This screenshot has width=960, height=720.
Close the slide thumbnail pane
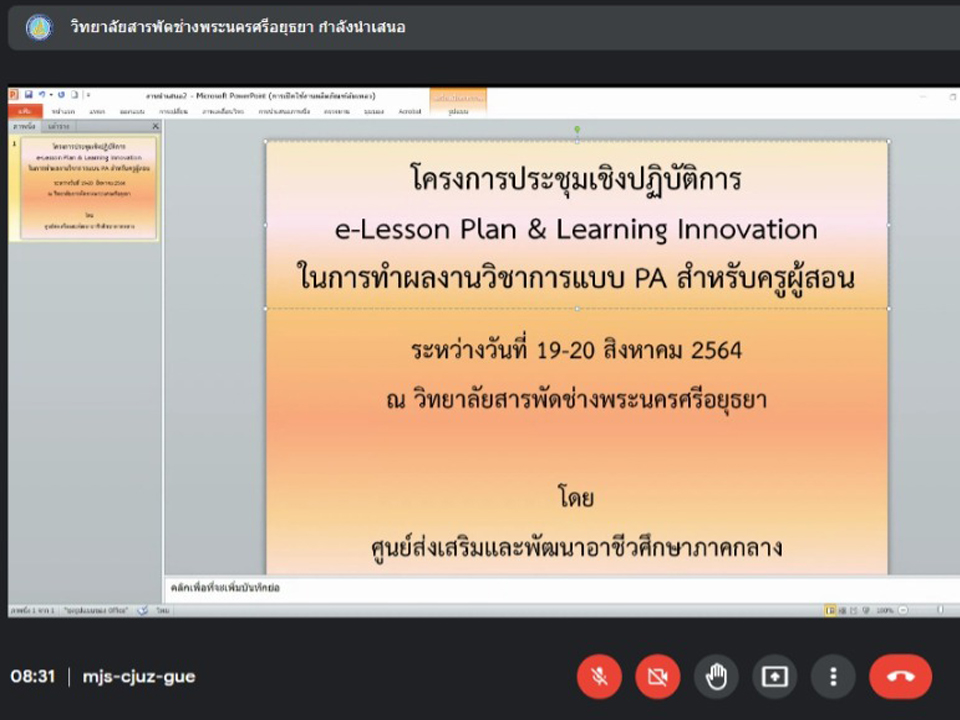click(155, 127)
